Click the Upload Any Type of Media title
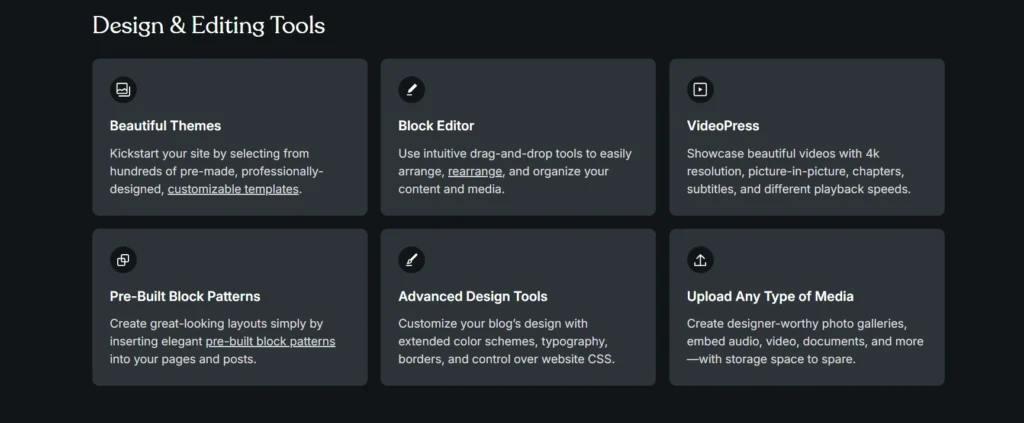The image size is (1024, 423). (x=770, y=296)
